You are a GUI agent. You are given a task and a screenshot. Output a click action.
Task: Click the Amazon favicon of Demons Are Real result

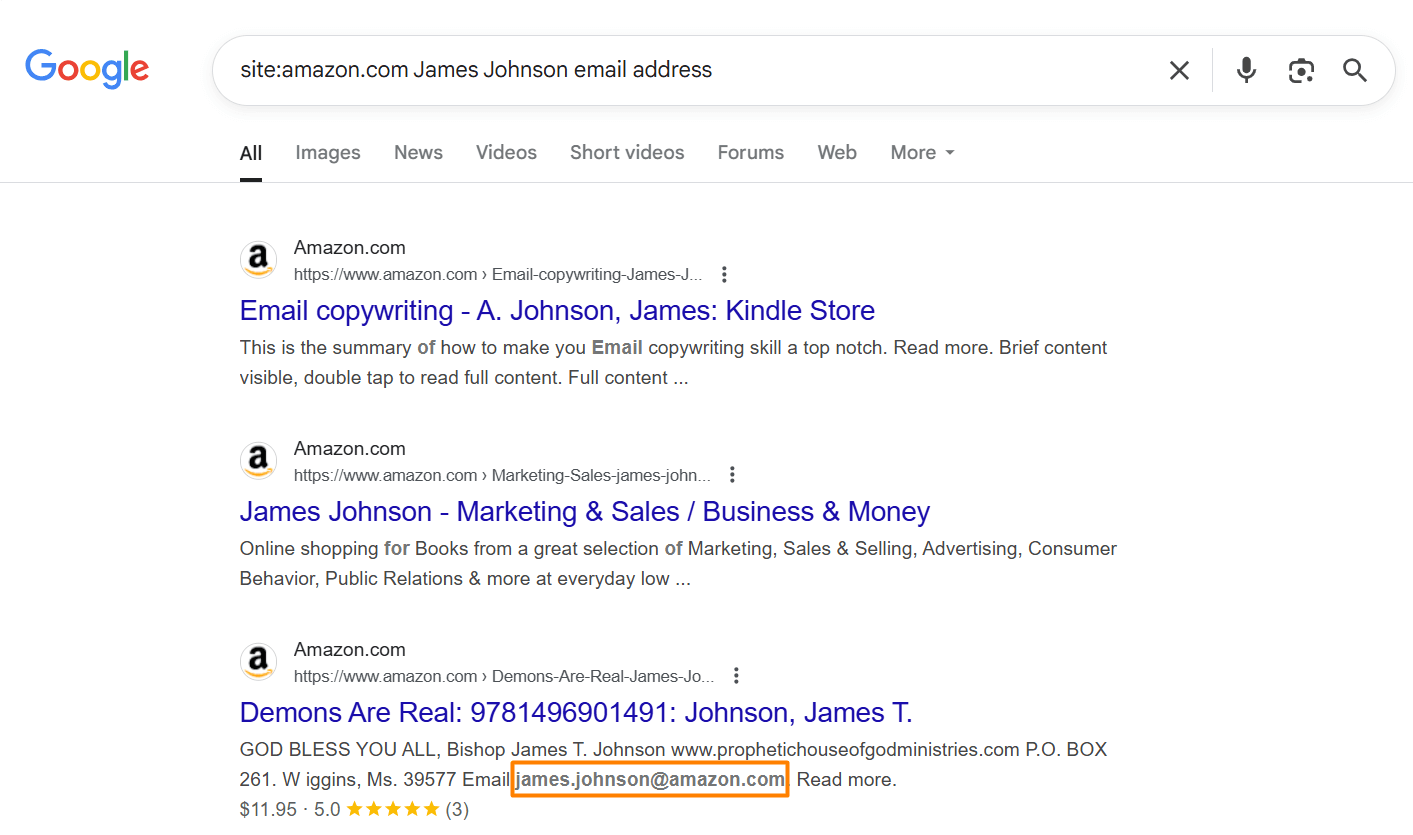point(258,662)
